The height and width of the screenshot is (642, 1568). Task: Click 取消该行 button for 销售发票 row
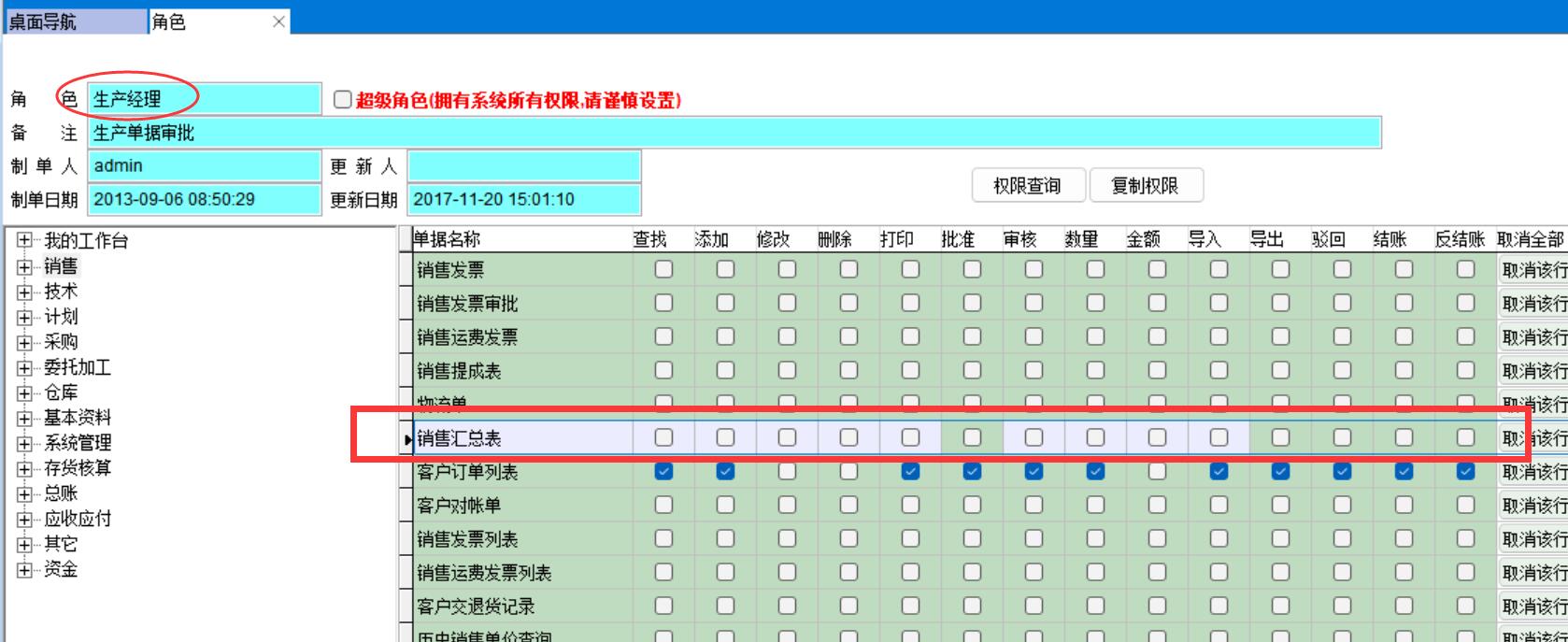[1532, 270]
